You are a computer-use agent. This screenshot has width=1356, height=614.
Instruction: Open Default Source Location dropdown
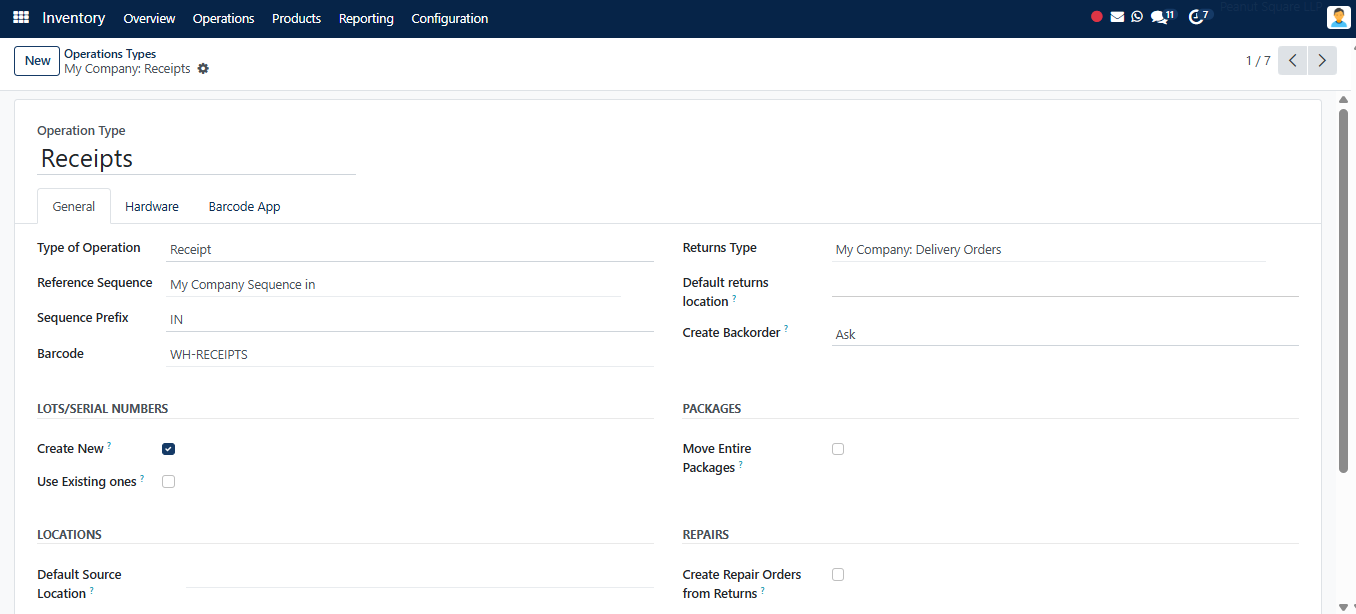click(420, 576)
